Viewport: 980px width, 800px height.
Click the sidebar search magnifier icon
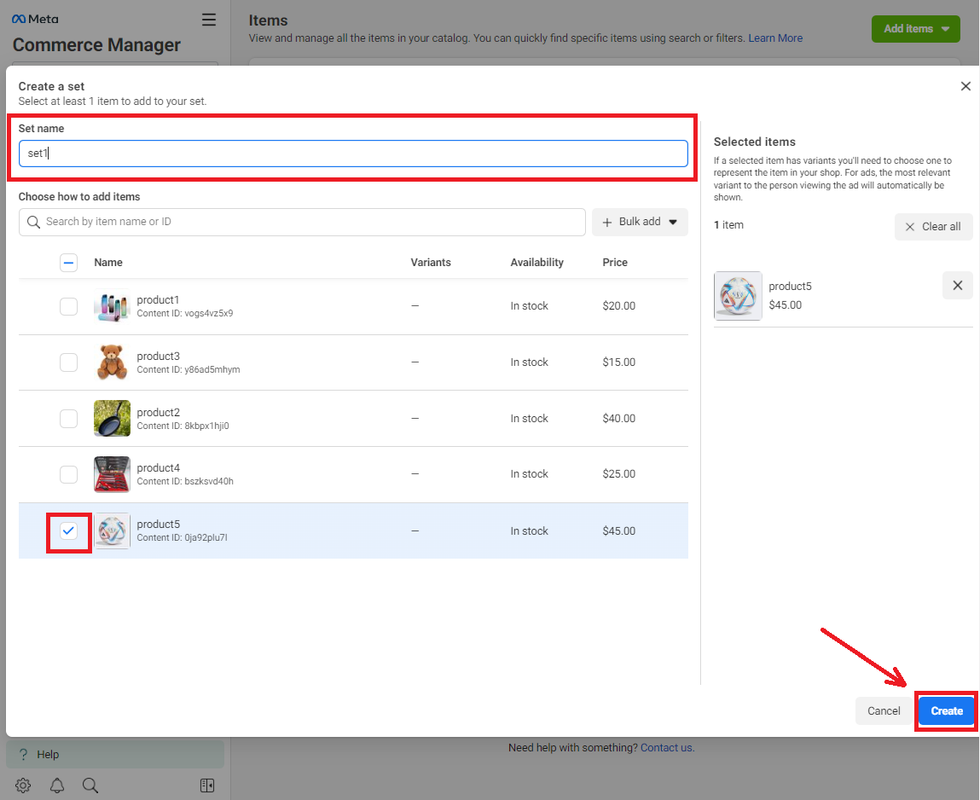[91, 786]
